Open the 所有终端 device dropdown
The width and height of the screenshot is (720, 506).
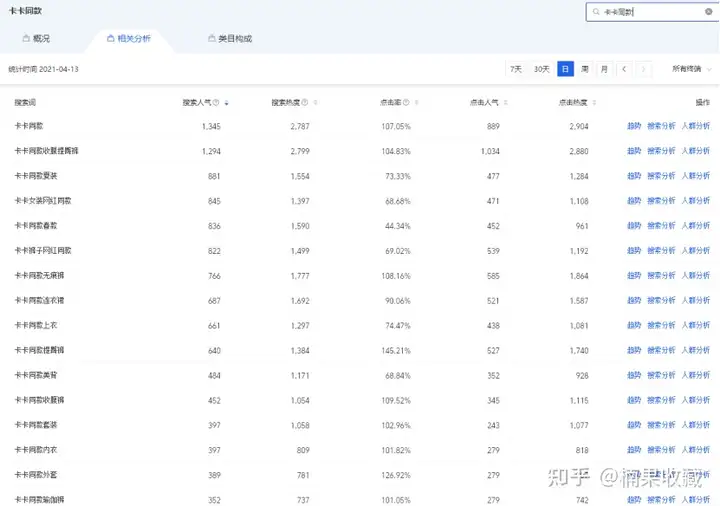point(692,69)
